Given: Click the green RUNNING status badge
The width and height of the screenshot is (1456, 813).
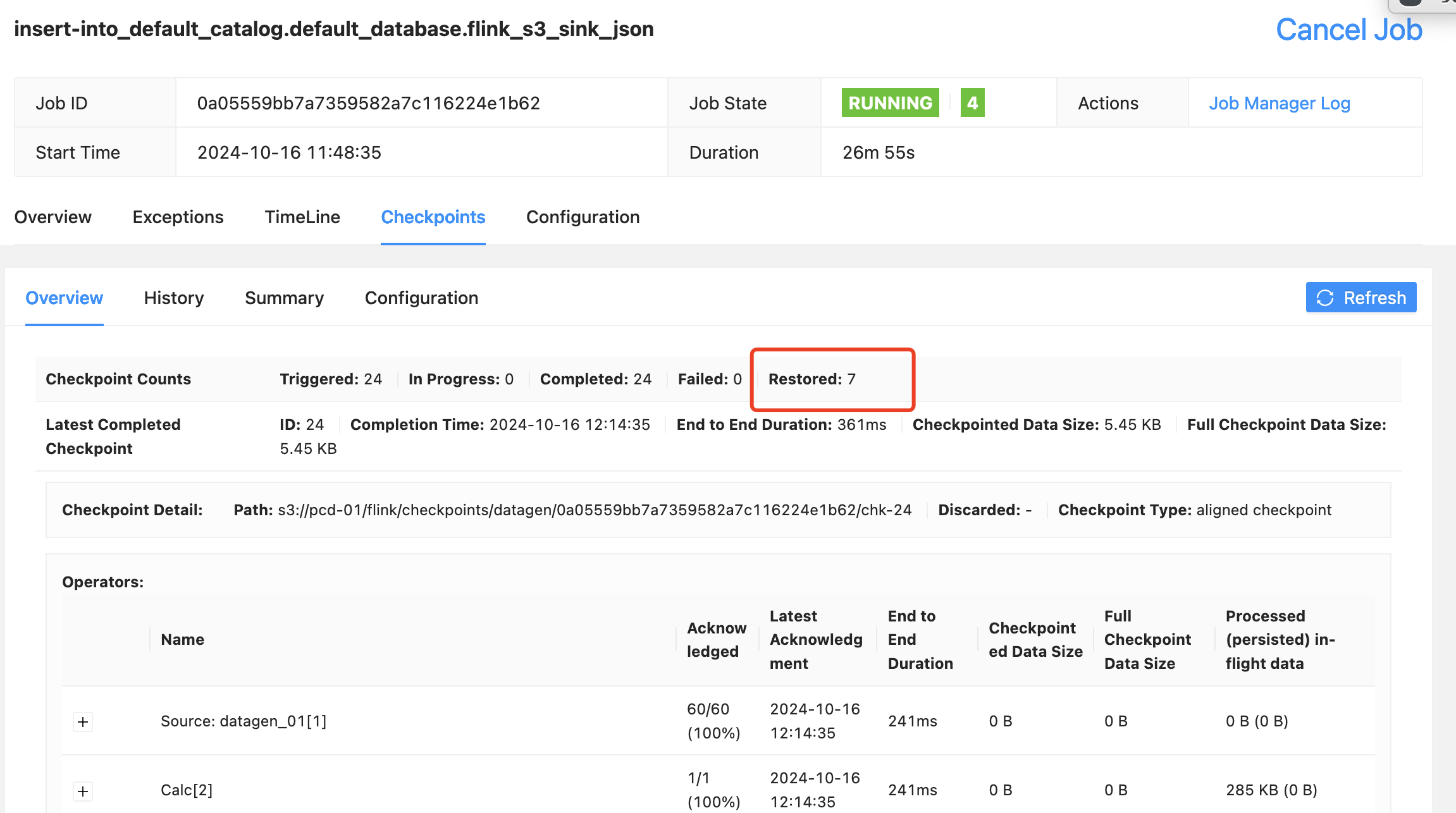Looking at the screenshot, I should click(x=890, y=103).
